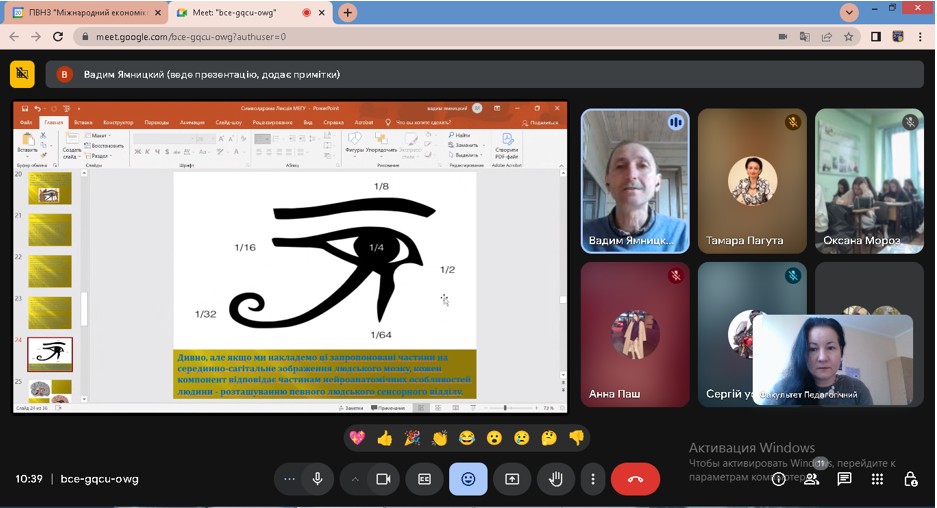This screenshot has width=937, height=508.
Task: Expand video settings arrow beside camera button
Action: (x=355, y=479)
